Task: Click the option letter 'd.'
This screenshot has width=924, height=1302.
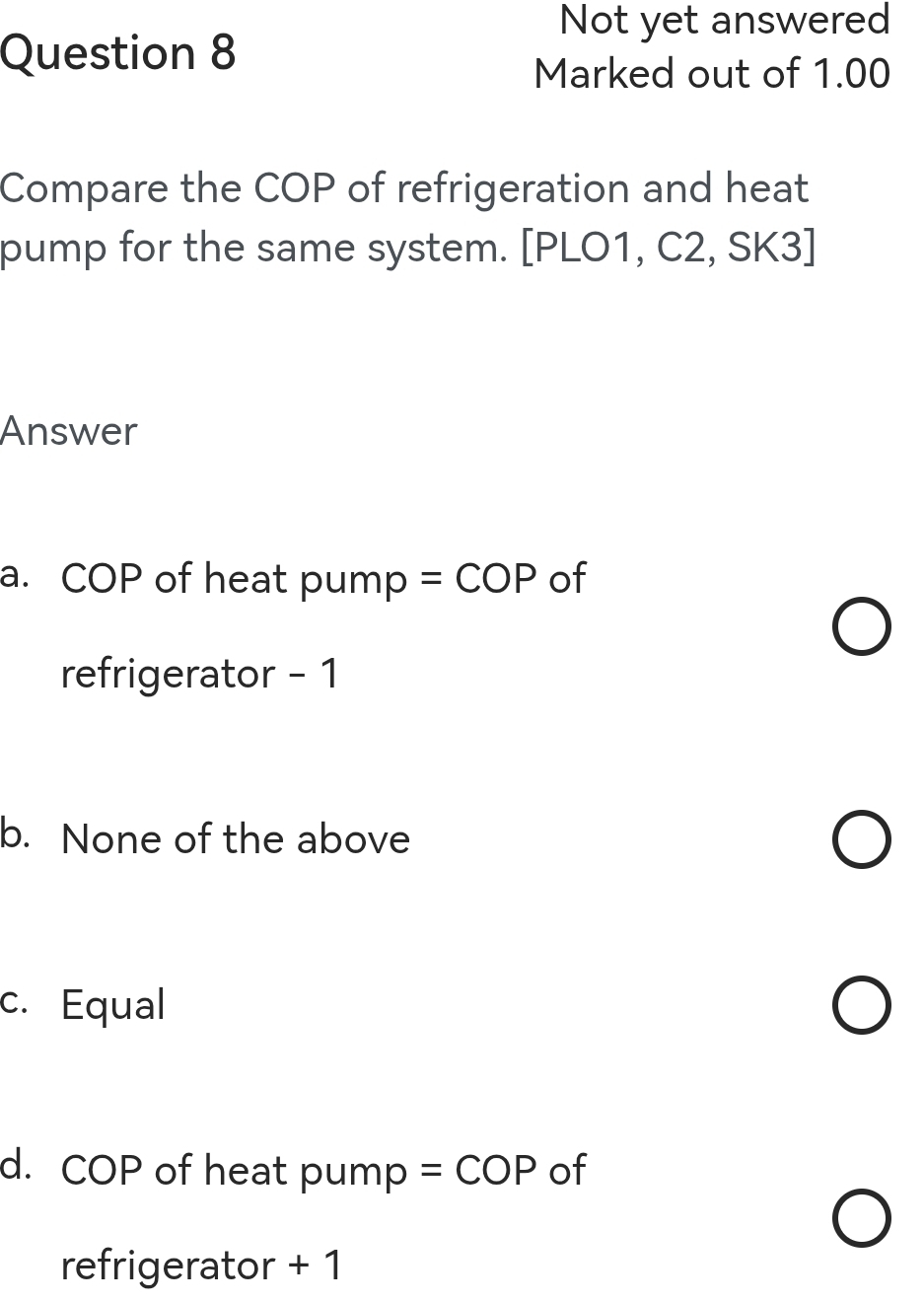Action: pos(14,1167)
